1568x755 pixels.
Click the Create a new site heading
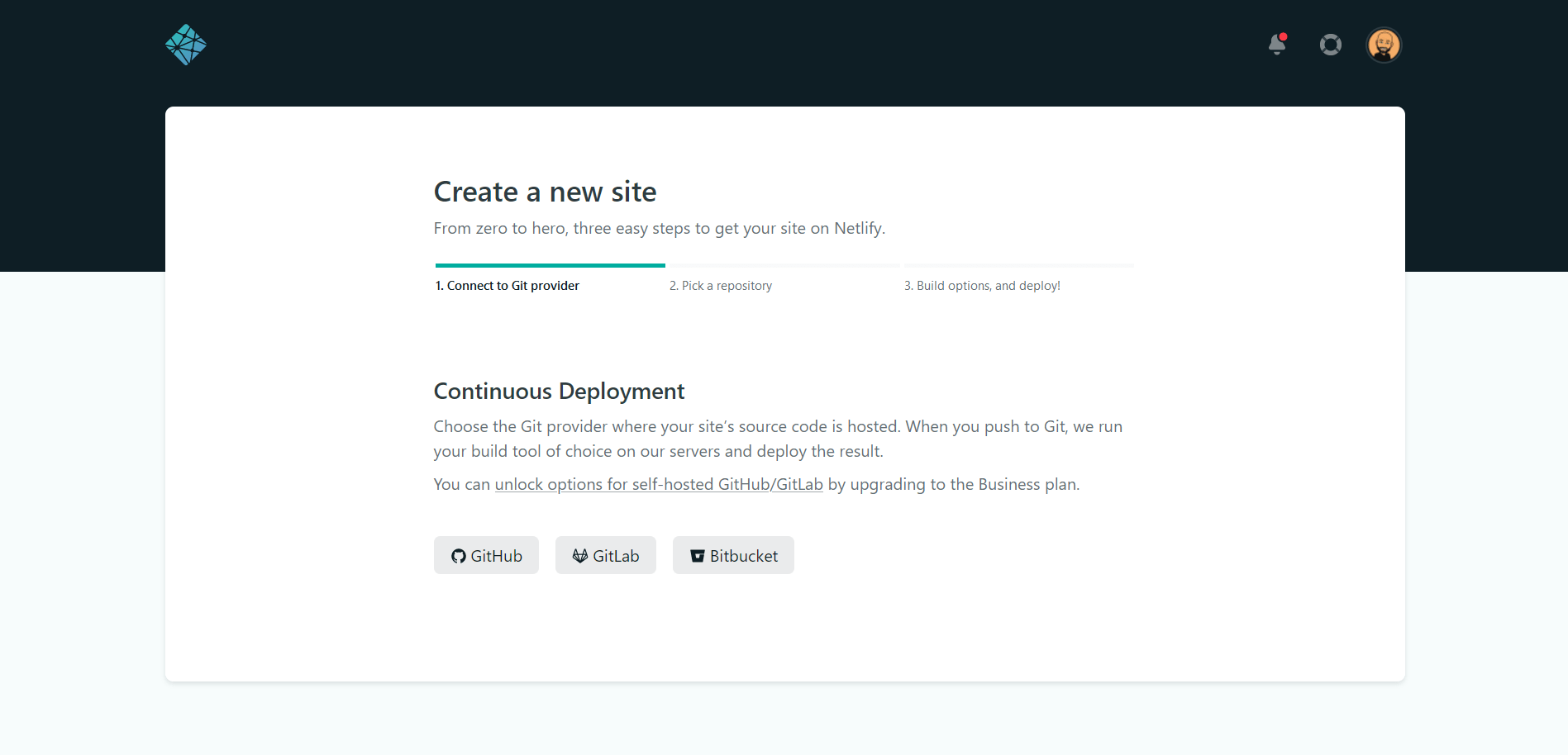tap(545, 192)
